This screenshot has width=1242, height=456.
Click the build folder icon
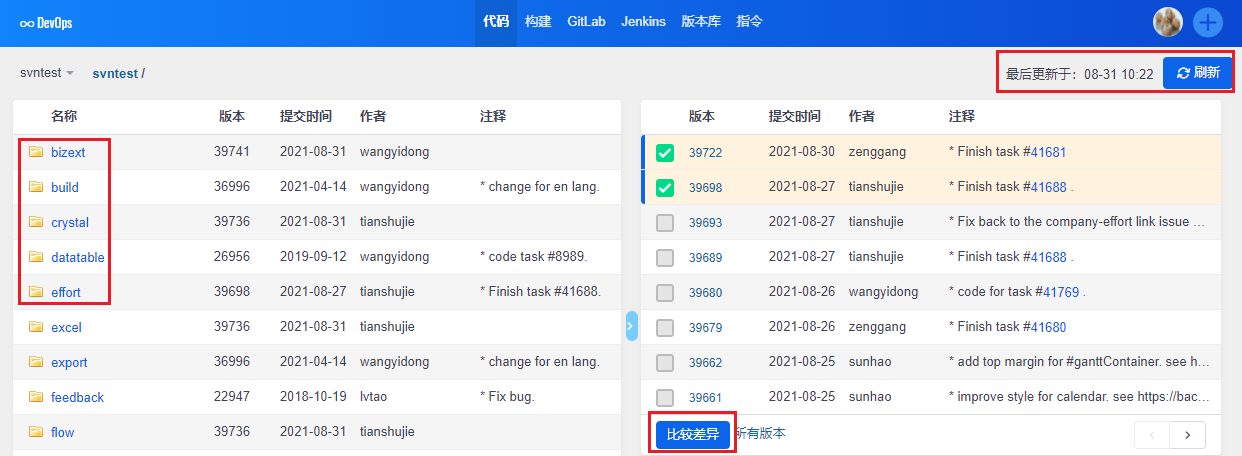click(36, 187)
